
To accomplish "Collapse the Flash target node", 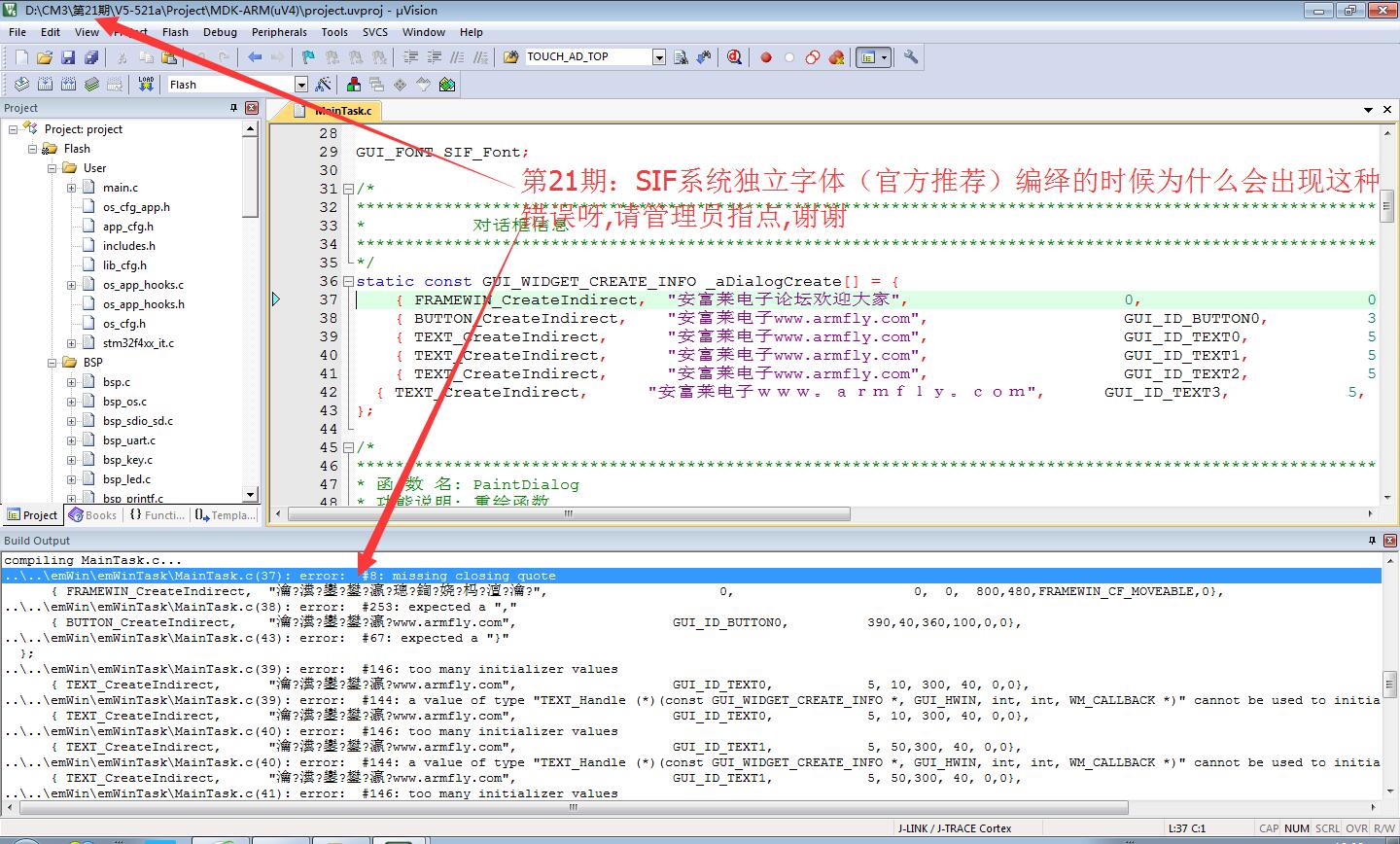I will click(33, 149).
